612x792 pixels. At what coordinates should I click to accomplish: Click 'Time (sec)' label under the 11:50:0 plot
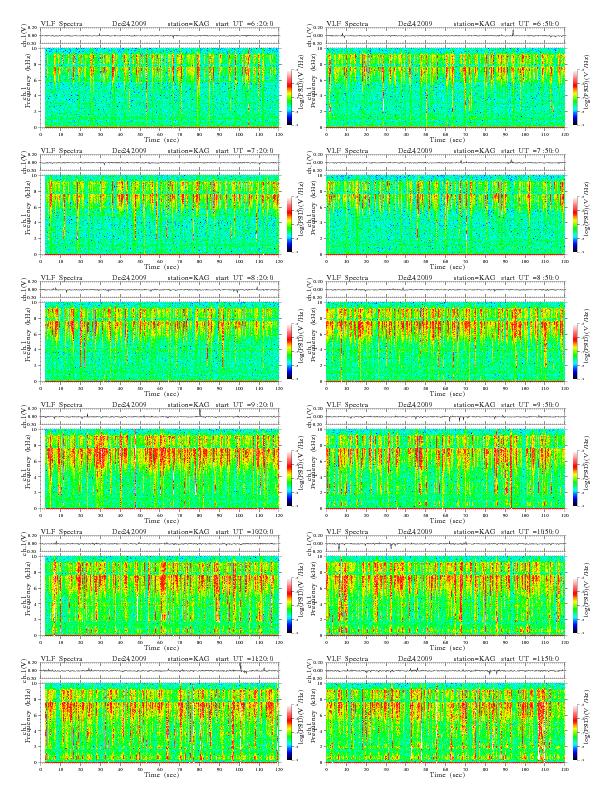click(447, 774)
